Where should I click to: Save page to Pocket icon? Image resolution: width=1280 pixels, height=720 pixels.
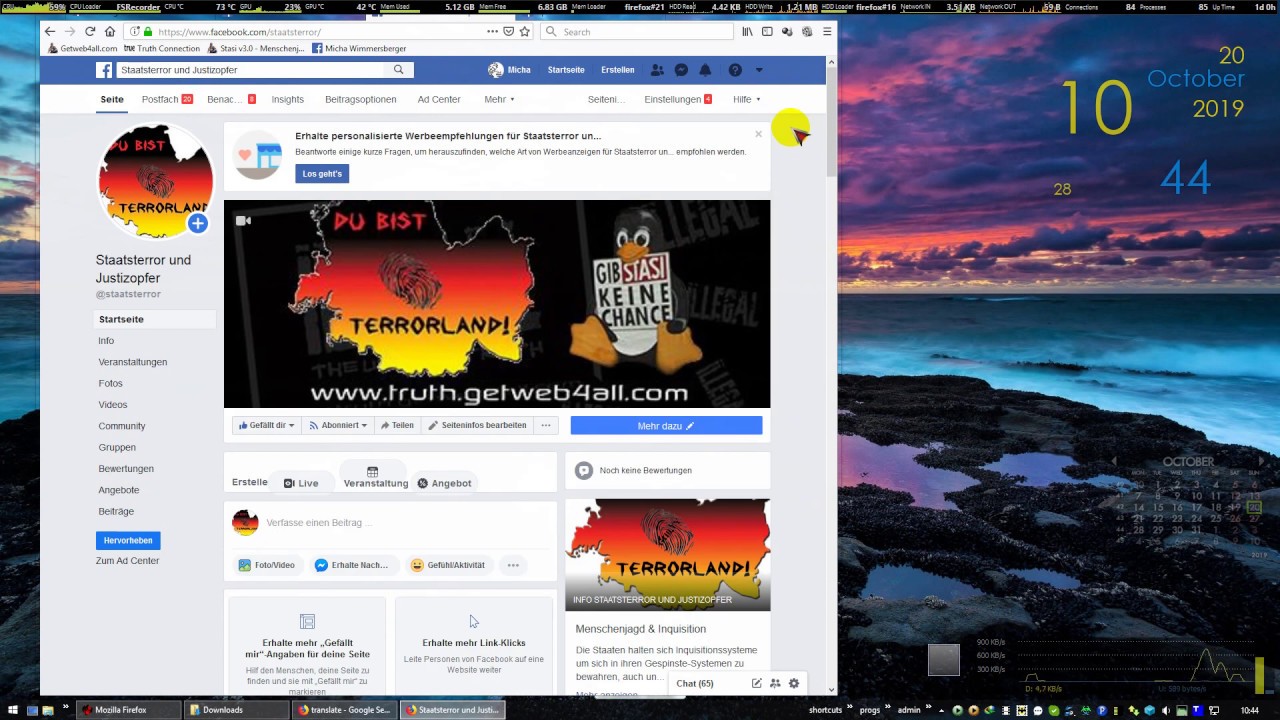click(x=508, y=32)
